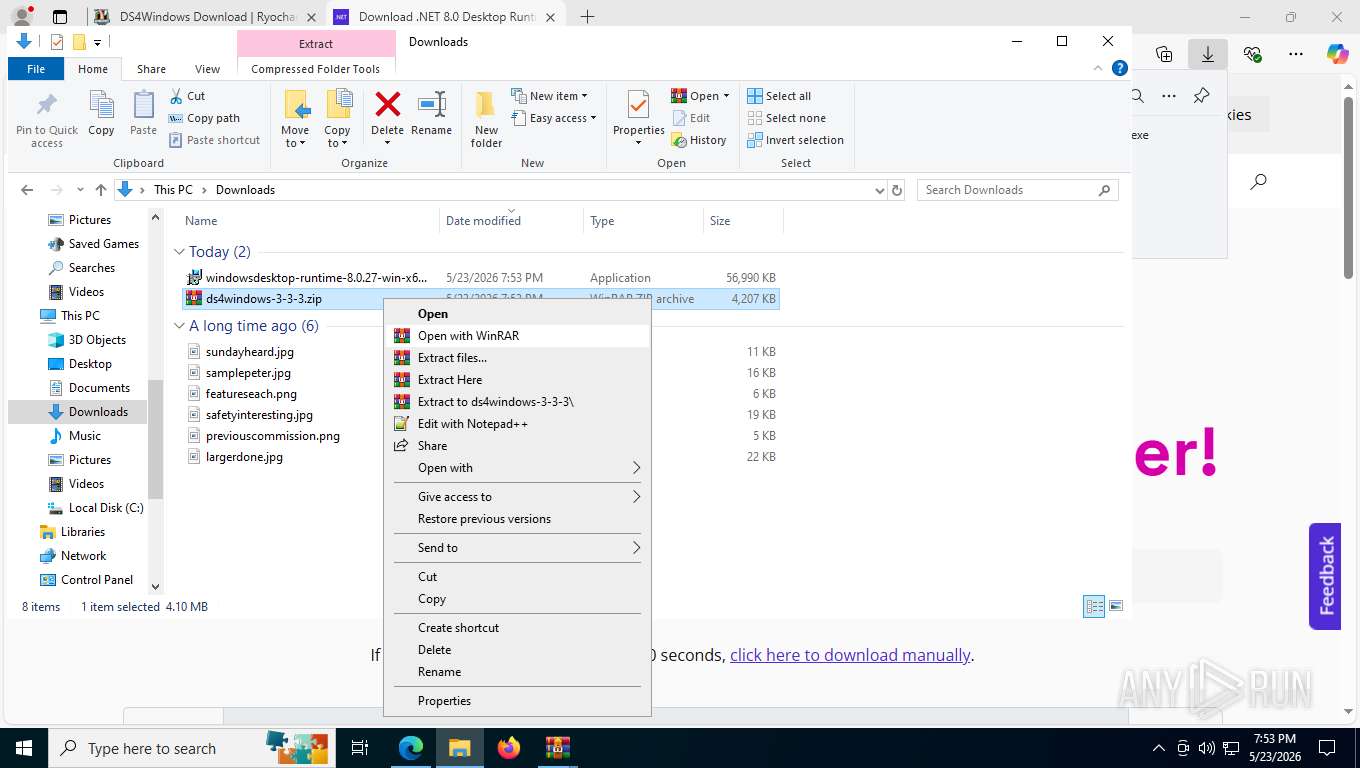
Task: Click Copy path in Clipboard group
Action: [204, 118]
